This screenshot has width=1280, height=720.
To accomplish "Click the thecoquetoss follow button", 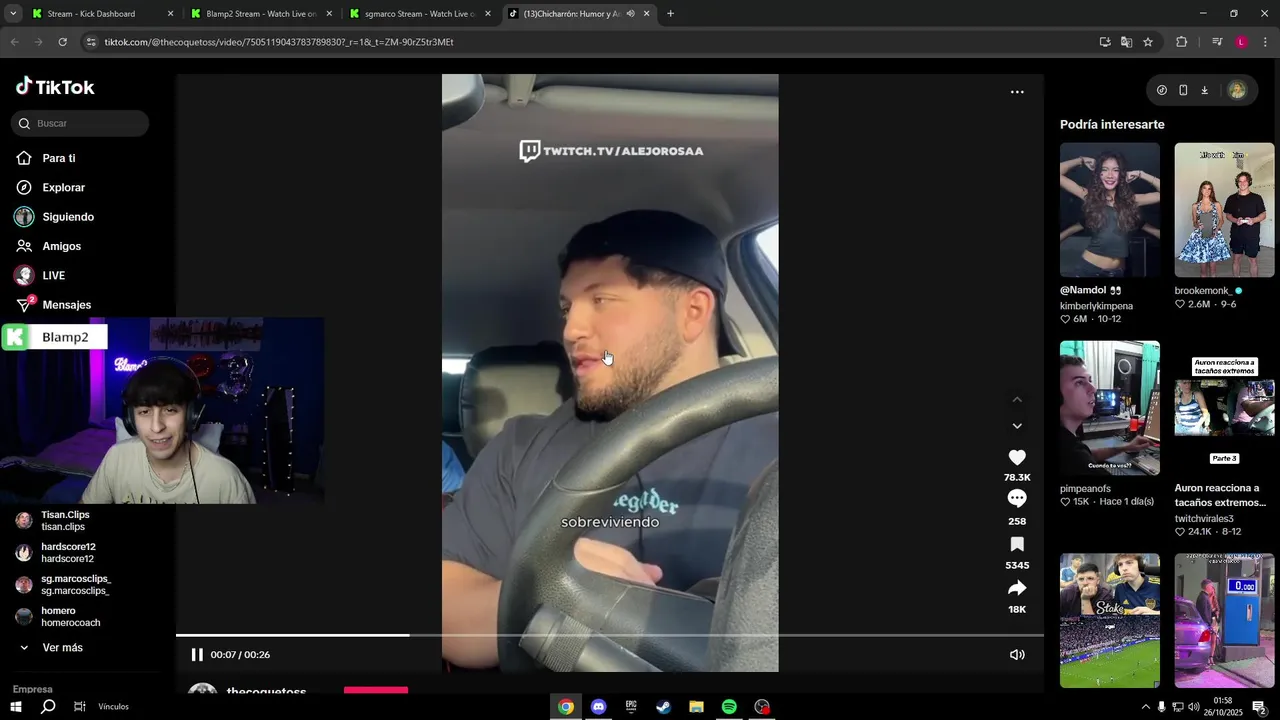I will 376,690.
